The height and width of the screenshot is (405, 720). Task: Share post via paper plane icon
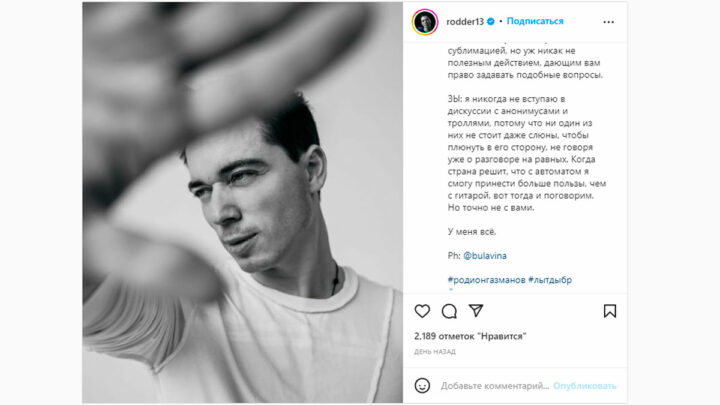click(x=476, y=311)
